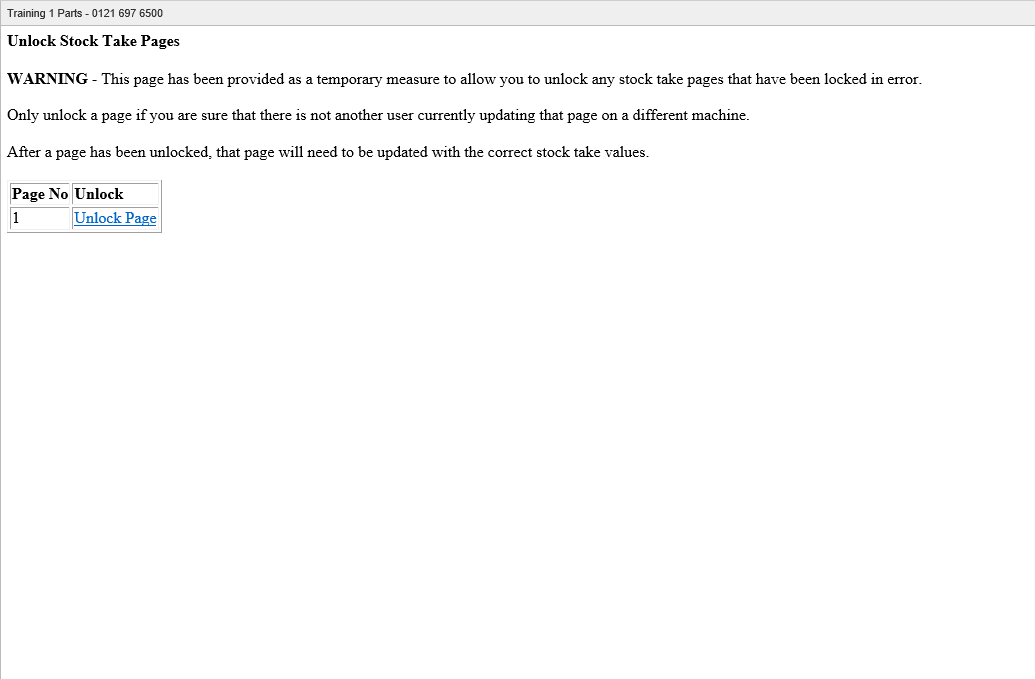Click the phrase 'temporary measure' in warning
The image size is (1035, 679).
(x=378, y=80)
